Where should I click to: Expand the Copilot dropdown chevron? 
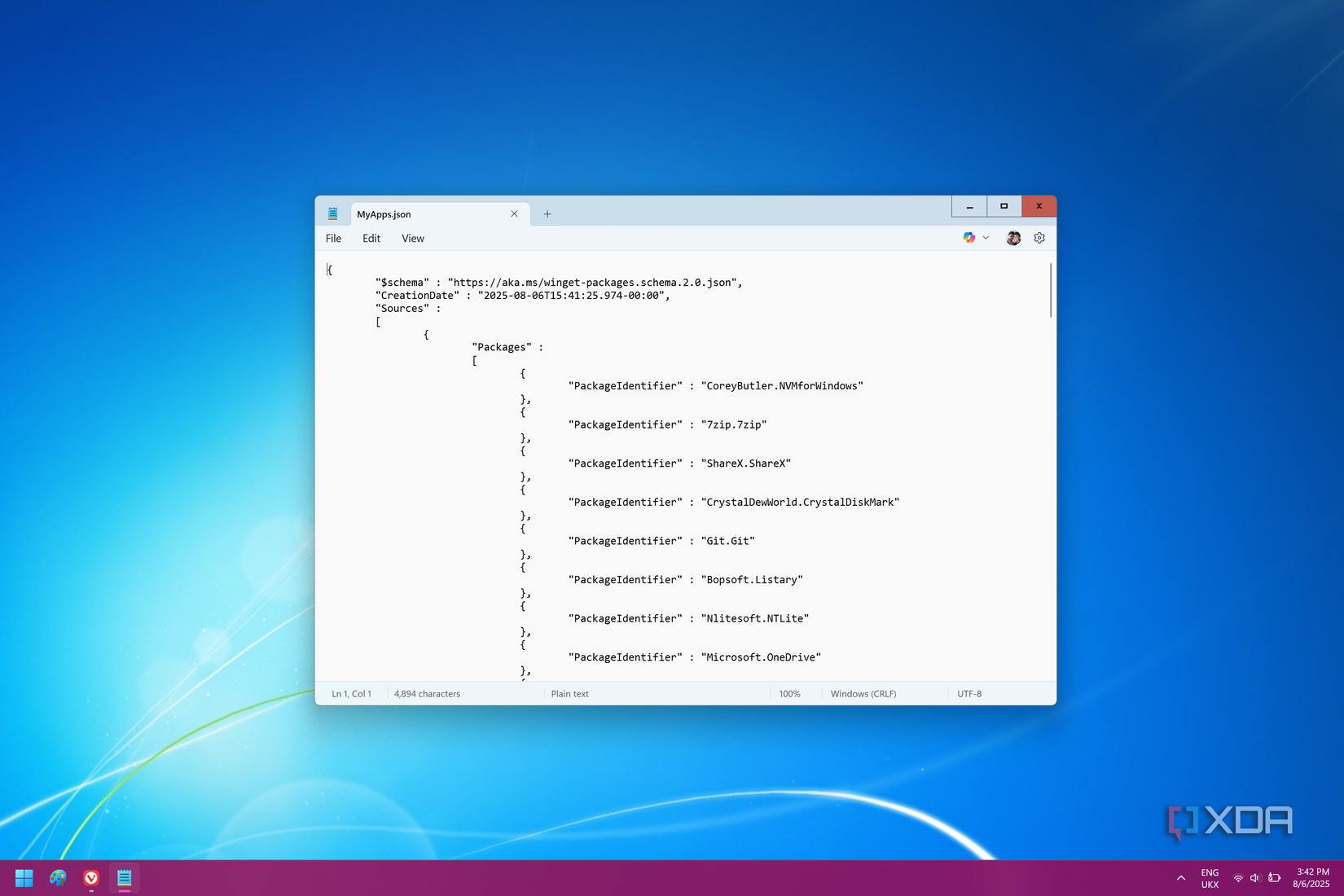(x=986, y=237)
